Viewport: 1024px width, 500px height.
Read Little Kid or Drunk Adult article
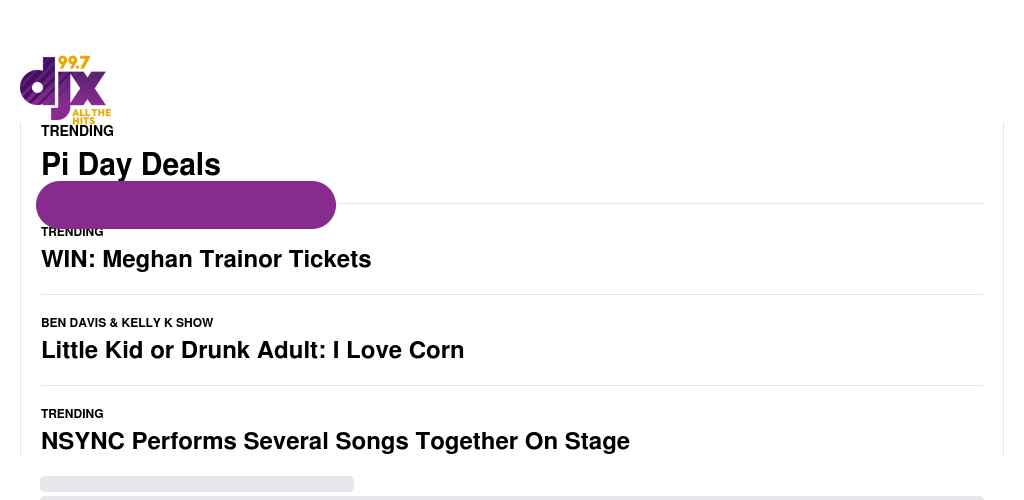point(253,350)
